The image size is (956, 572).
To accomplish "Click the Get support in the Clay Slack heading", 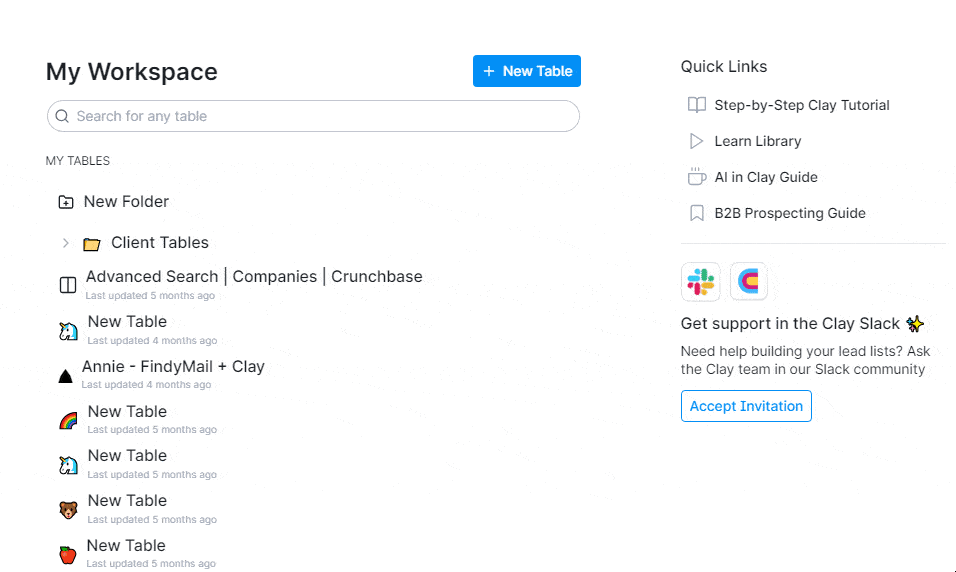I will click(790, 323).
